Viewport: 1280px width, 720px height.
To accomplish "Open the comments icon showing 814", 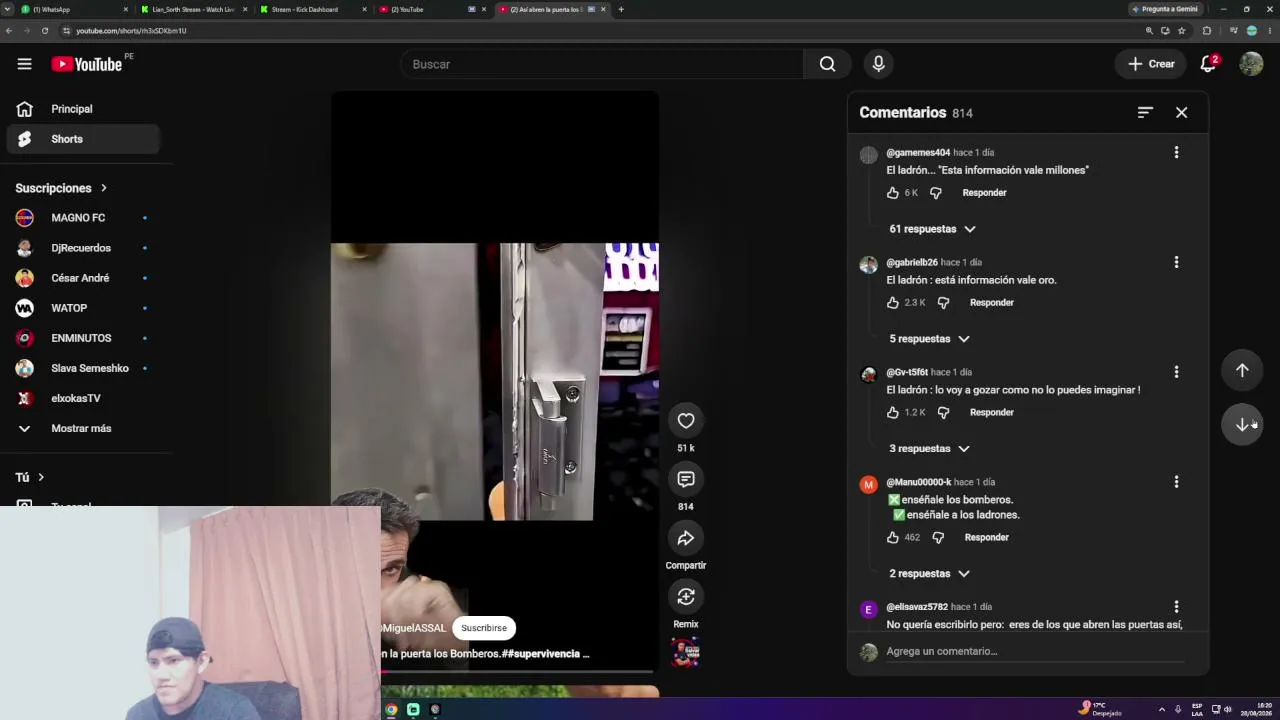I will point(686,480).
